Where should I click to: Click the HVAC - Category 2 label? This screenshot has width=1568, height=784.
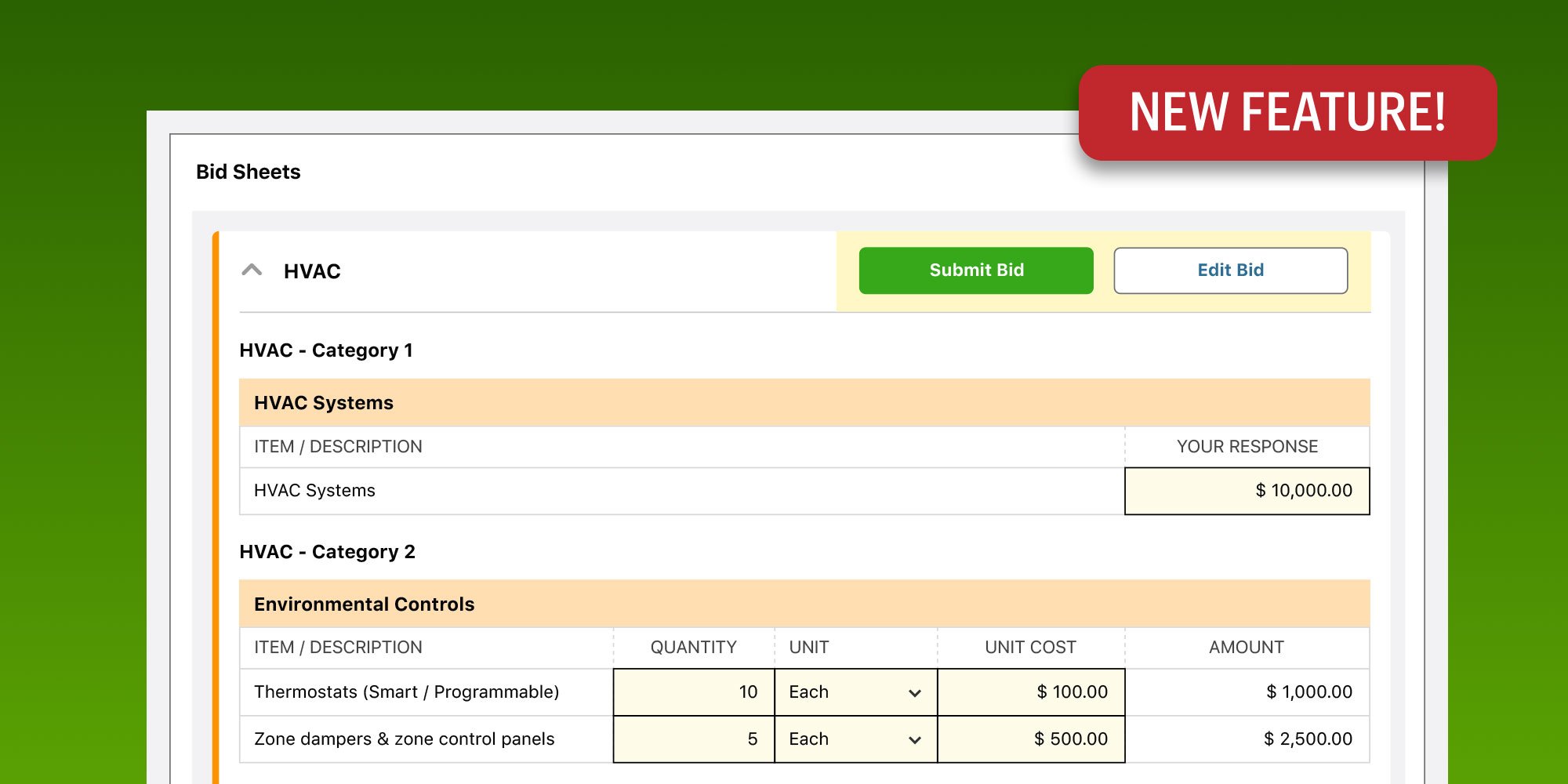coord(327,552)
